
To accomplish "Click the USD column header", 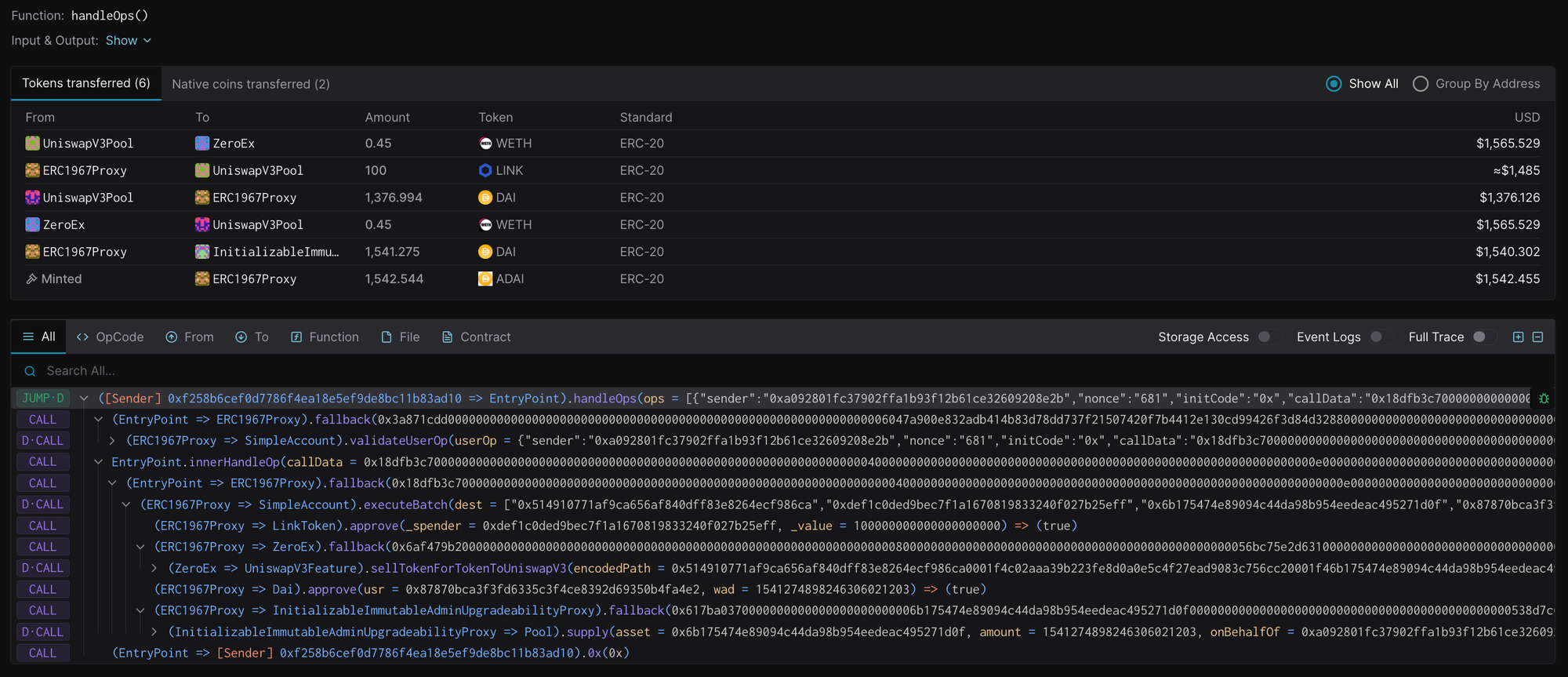I will coord(1527,117).
